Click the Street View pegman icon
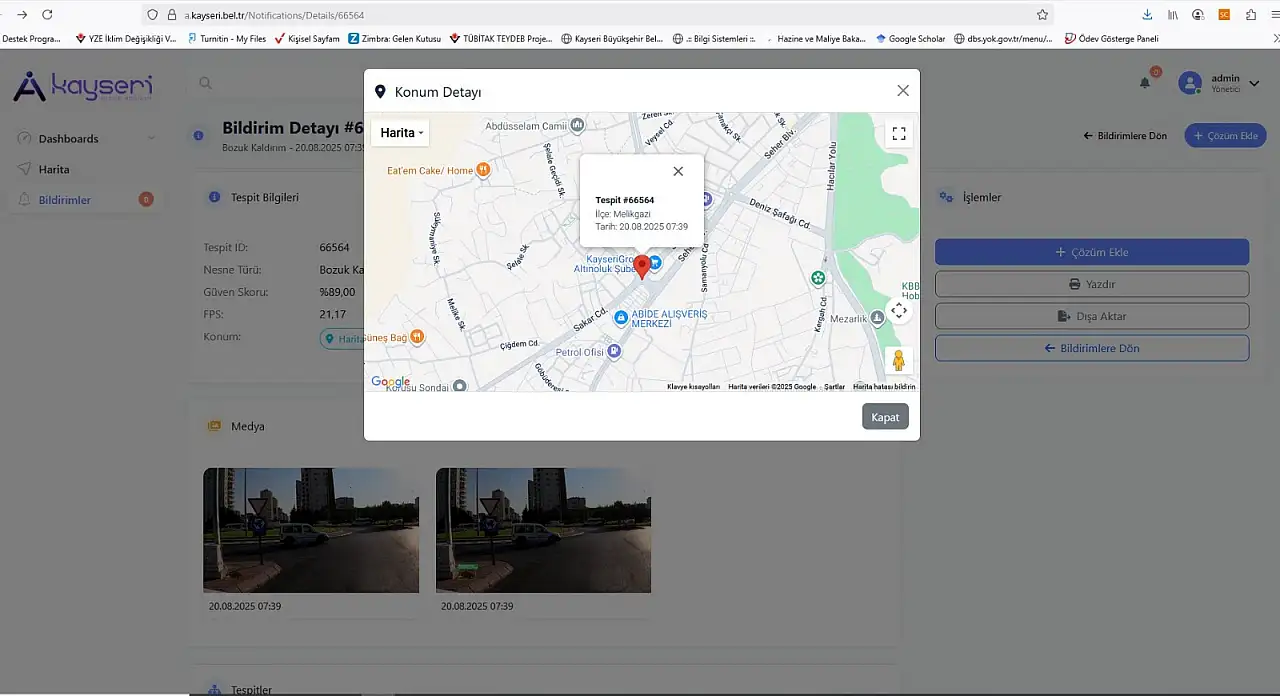This screenshot has width=1280, height=696. click(899, 361)
